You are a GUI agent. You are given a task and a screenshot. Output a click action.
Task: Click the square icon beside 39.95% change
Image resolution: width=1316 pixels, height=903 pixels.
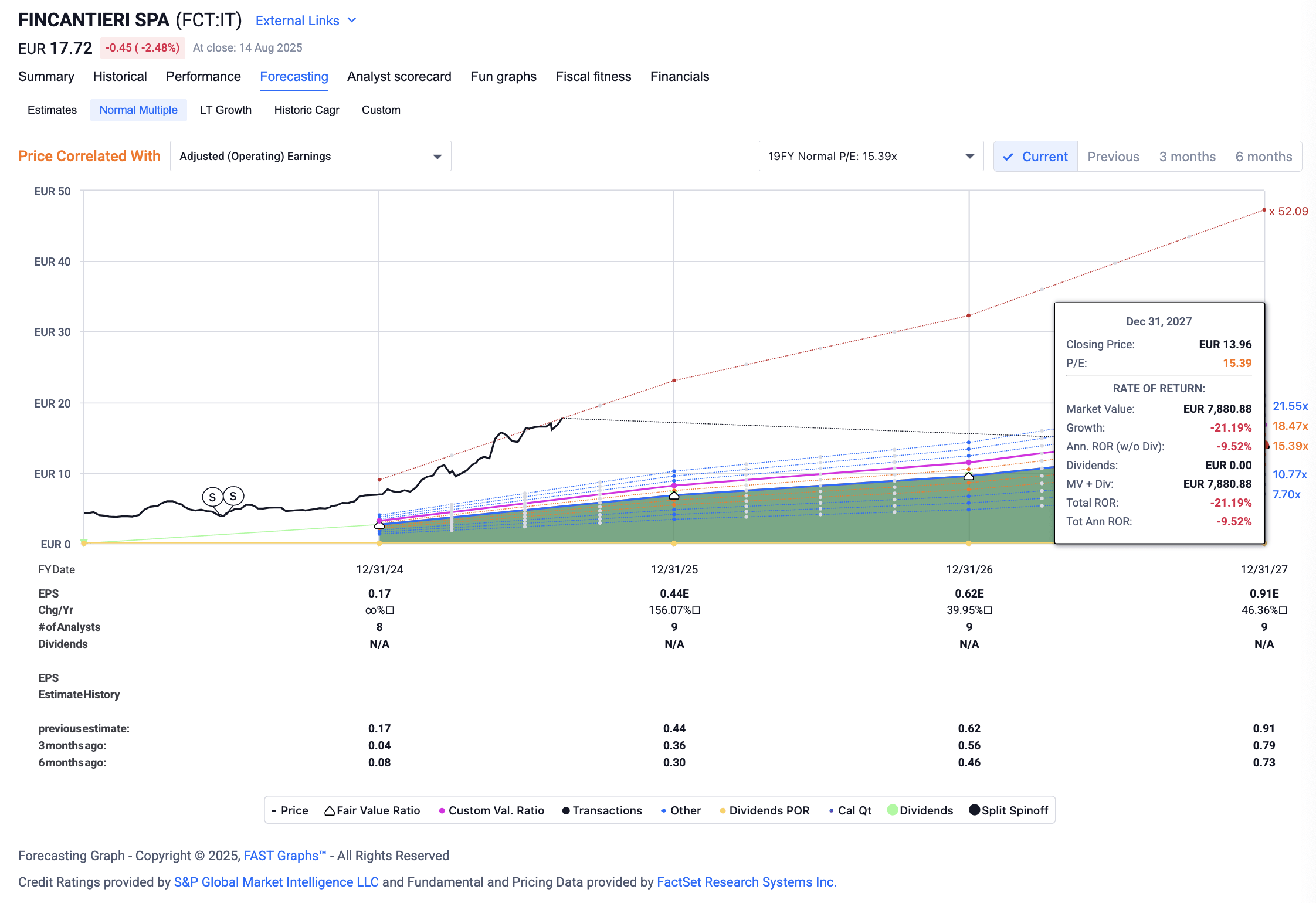988,610
